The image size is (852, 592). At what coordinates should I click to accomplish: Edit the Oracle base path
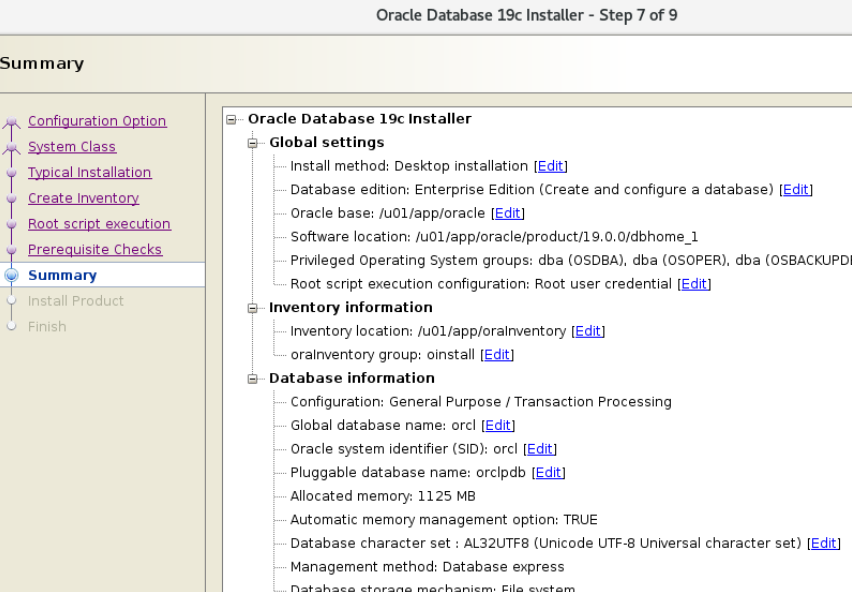(507, 213)
